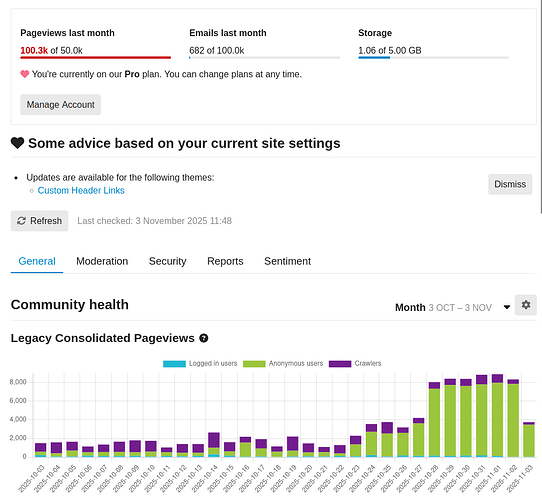This screenshot has height=500, width=542.
Task: Click the 2025-10-03 x-axis date label
Action: tap(31, 479)
